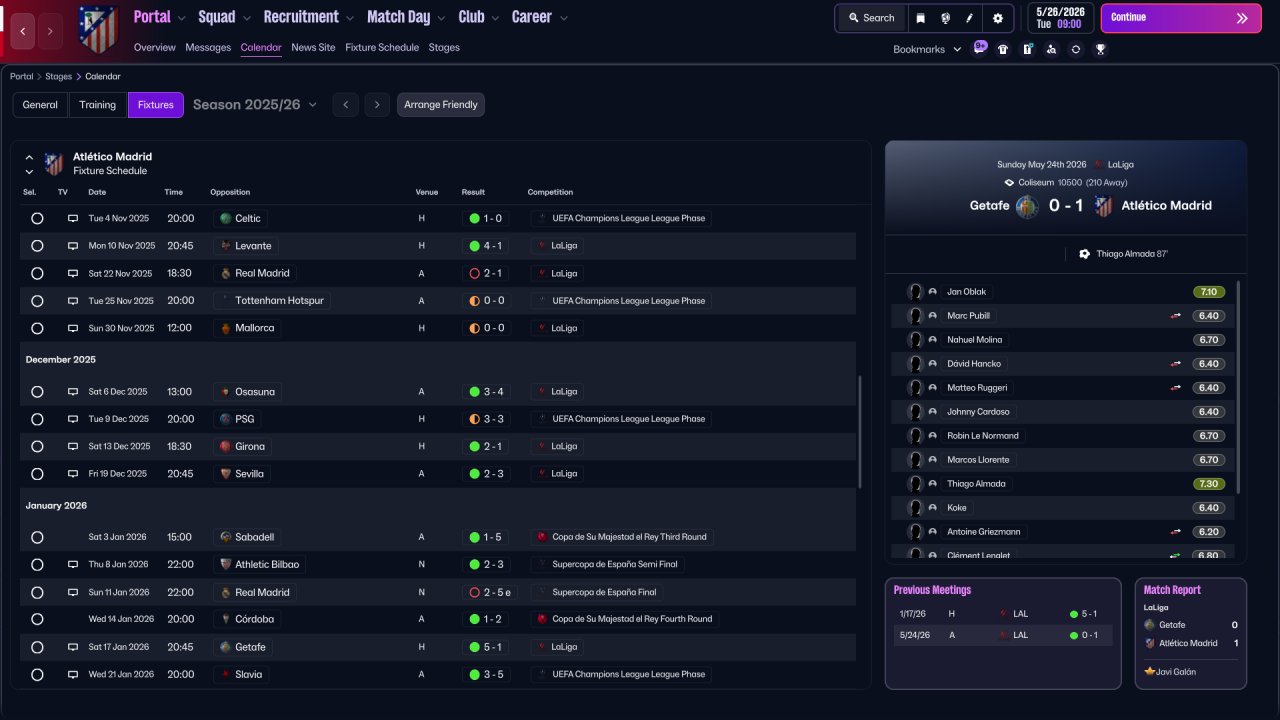Open the Fixture Schedule tab

coord(382,48)
